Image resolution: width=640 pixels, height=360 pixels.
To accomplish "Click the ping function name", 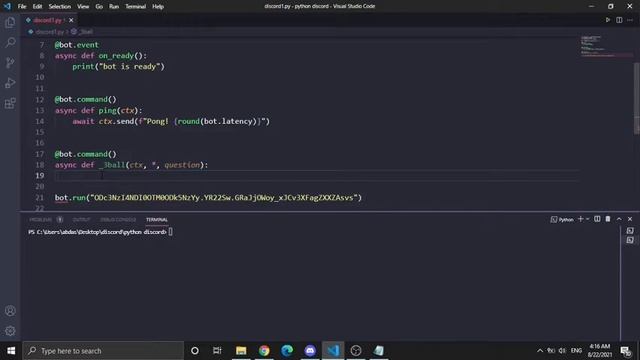I will [x=107, y=111].
